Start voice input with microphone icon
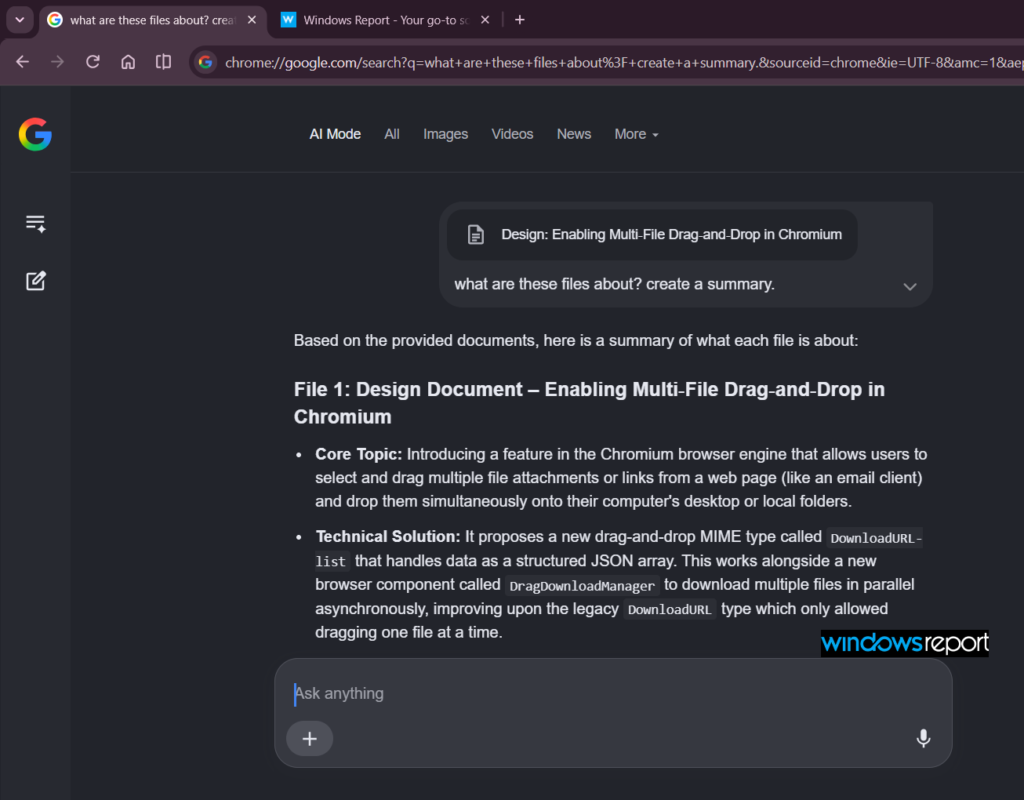The width and height of the screenshot is (1024, 800). click(923, 739)
